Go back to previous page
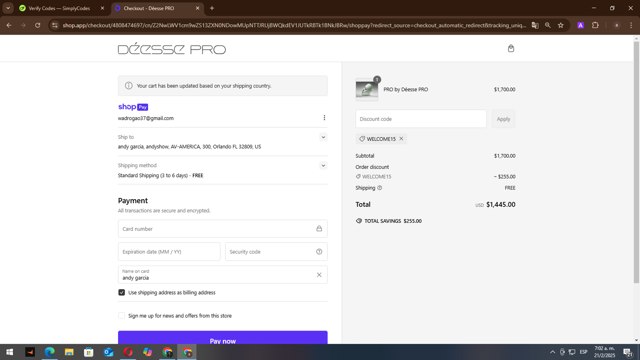Image resolution: width=640 pixels, height=360 pixels. coord(9,25)
